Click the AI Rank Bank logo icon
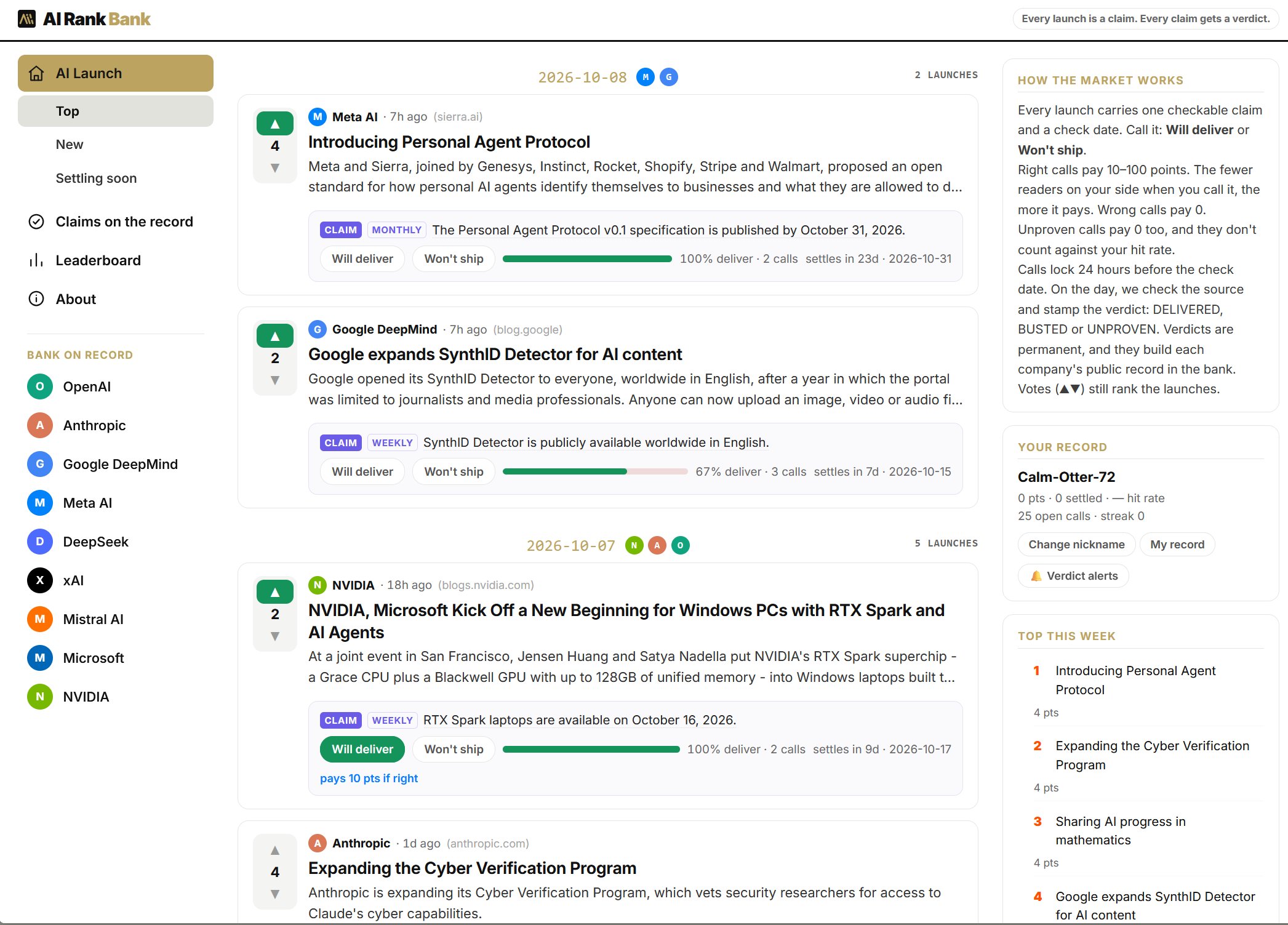This screenshot has height=925, width=1288. (x=26, y=19)
